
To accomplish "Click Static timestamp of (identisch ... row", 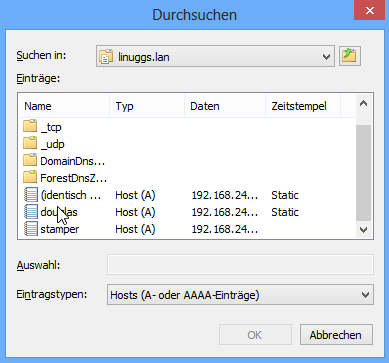I will click(x=285, y=195).
